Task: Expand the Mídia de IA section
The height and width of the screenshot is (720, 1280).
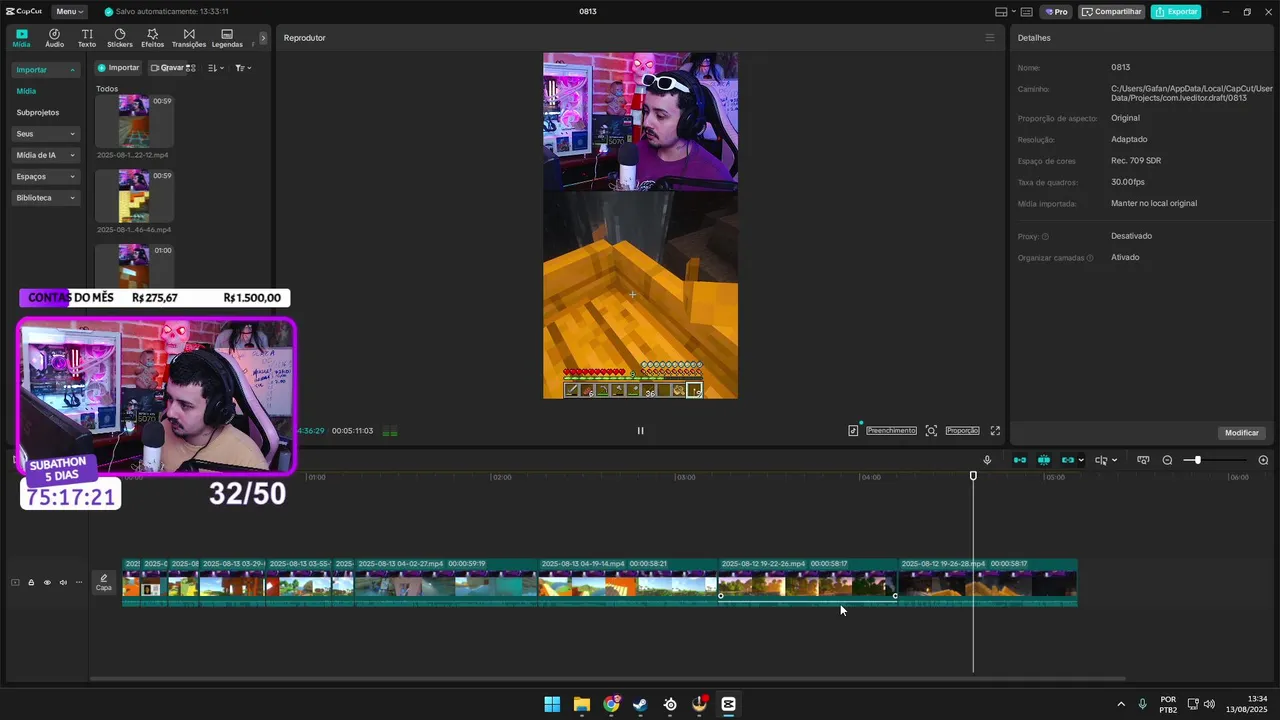Action: tap(46, 155)
